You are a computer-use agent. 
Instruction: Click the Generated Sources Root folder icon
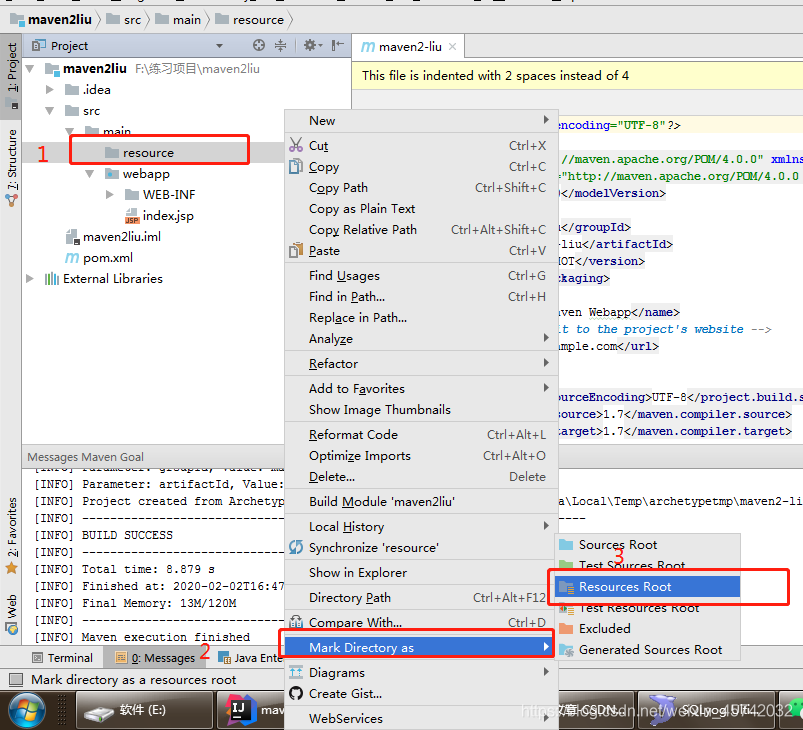[x=566, y=650]
